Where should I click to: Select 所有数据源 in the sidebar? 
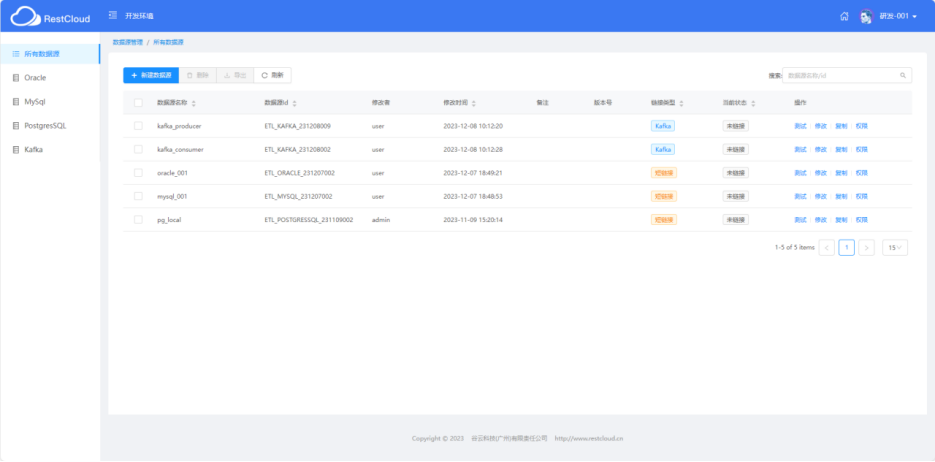50,54
